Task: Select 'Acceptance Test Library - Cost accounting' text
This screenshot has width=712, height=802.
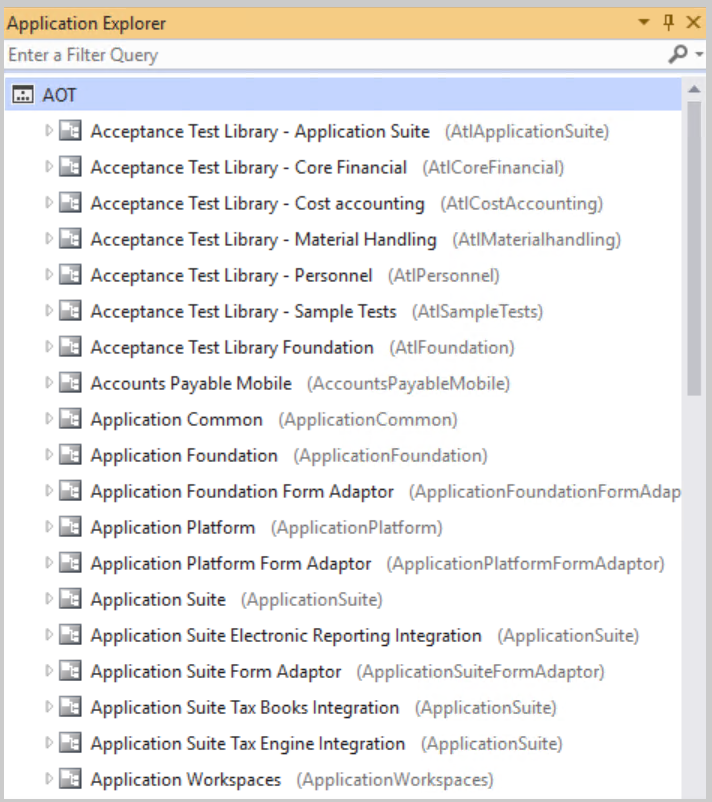Action: [x=257, y=204]
